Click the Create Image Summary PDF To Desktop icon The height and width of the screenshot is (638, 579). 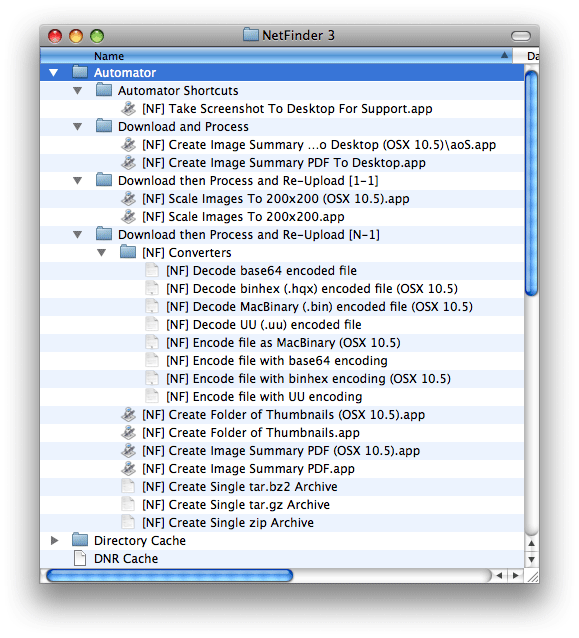(128, 162)
